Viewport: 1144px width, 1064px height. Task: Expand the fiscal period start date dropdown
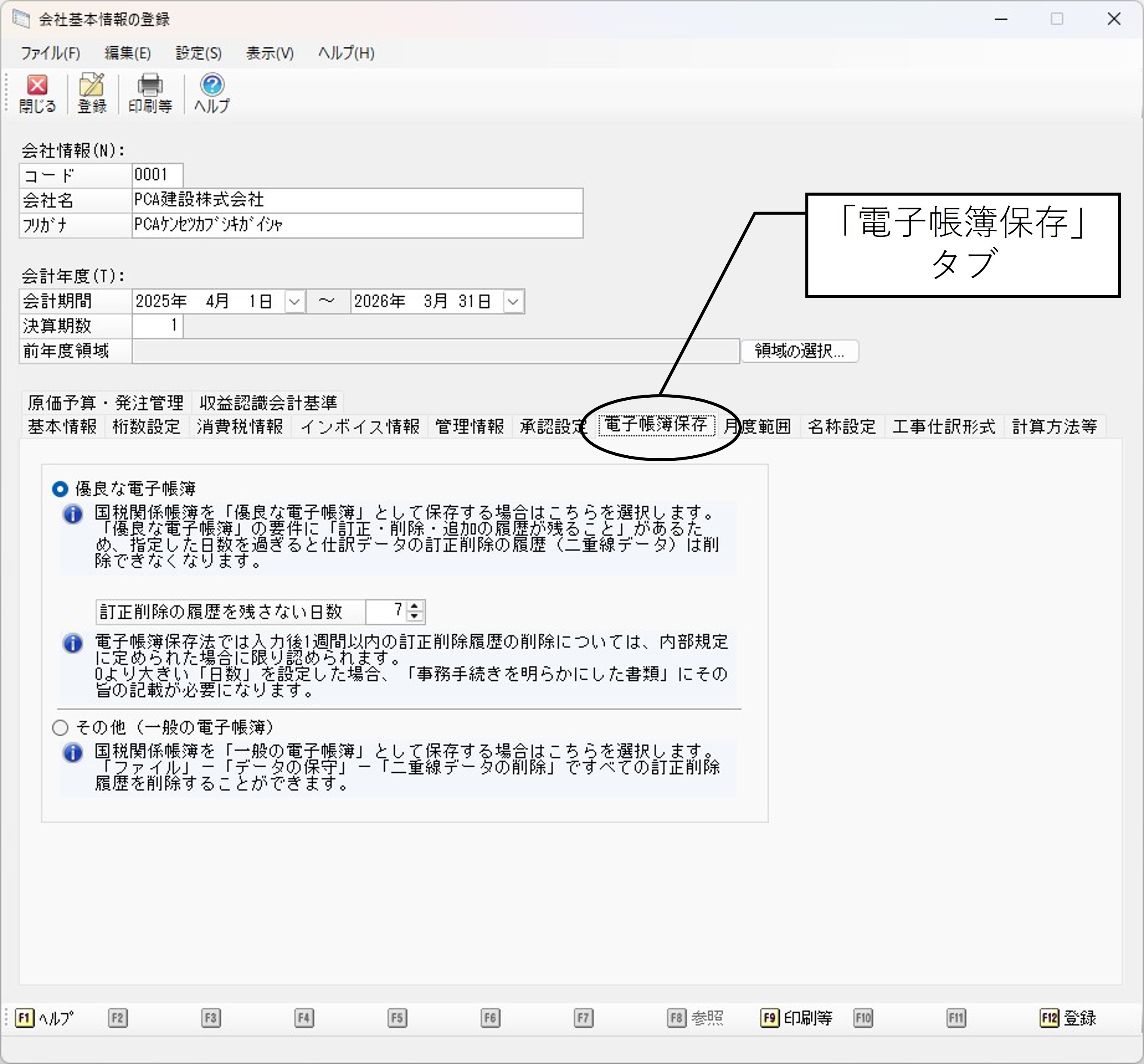tap(294, 301)
